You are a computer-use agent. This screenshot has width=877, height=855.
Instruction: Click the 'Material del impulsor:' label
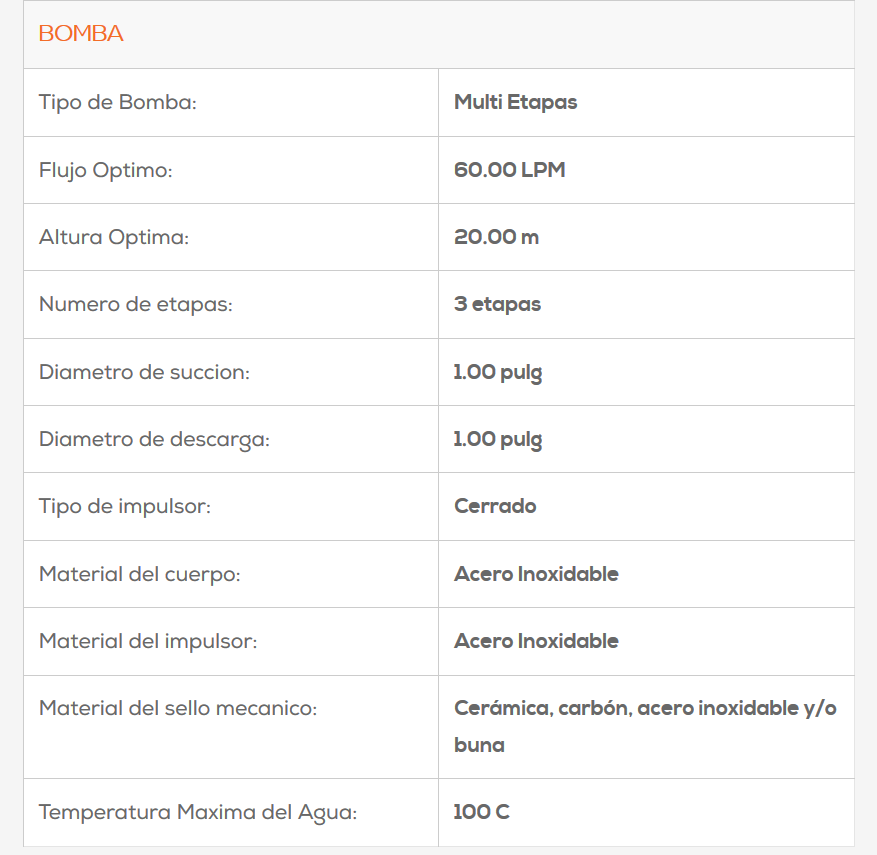(x=147, y=641)
